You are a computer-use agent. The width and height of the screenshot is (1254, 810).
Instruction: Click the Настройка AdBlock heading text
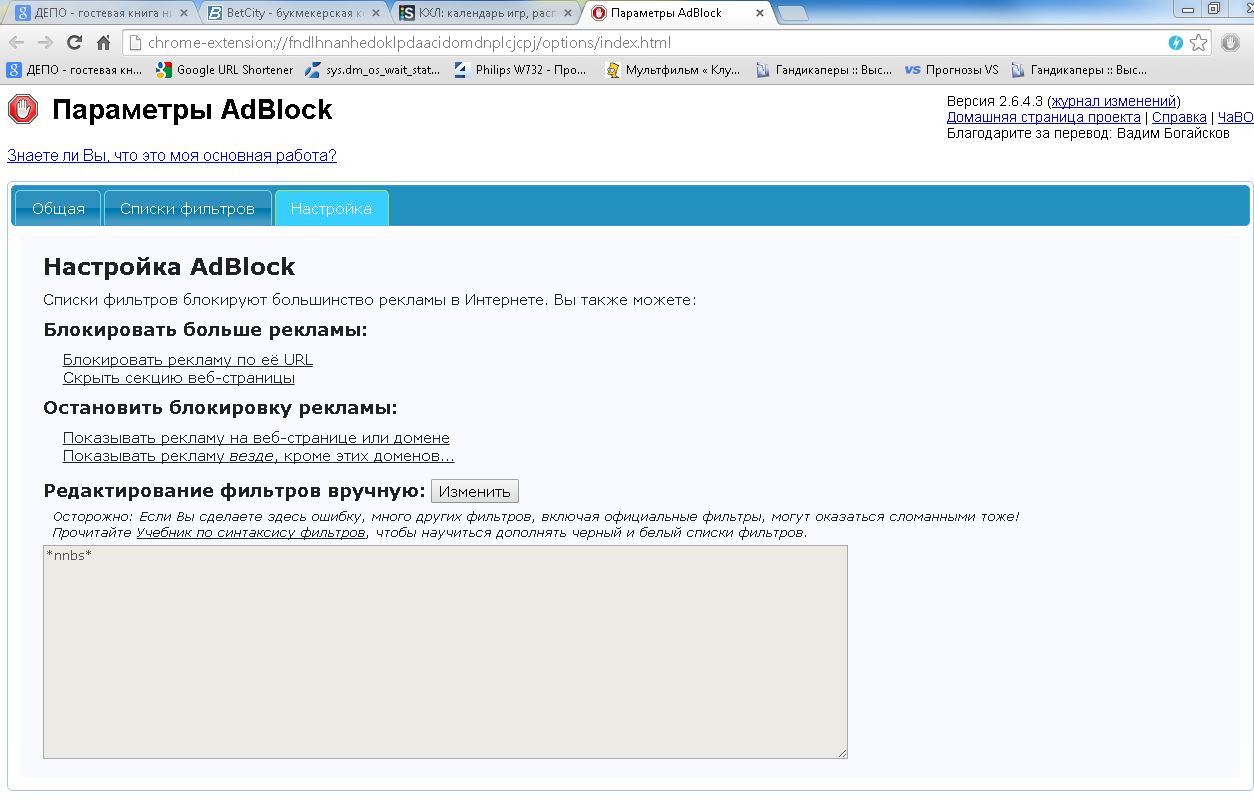pos(169,266)
